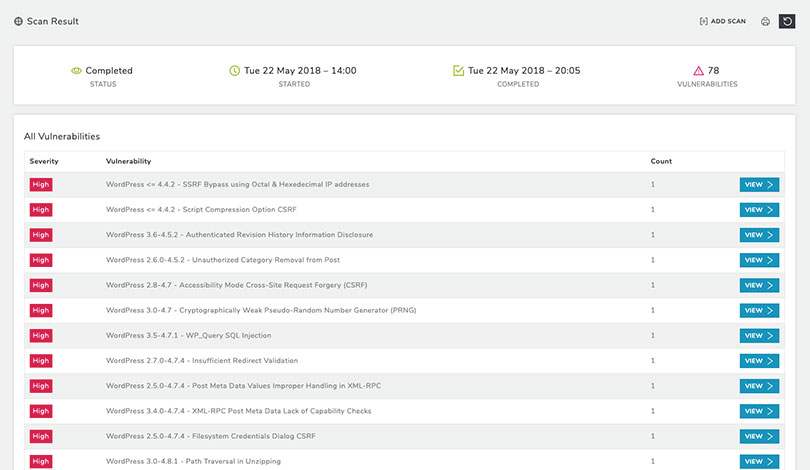View Script Compression Option CSRF details
This screenshot has width=810, height=470.
pyautogui.click(x=759, y=210)
